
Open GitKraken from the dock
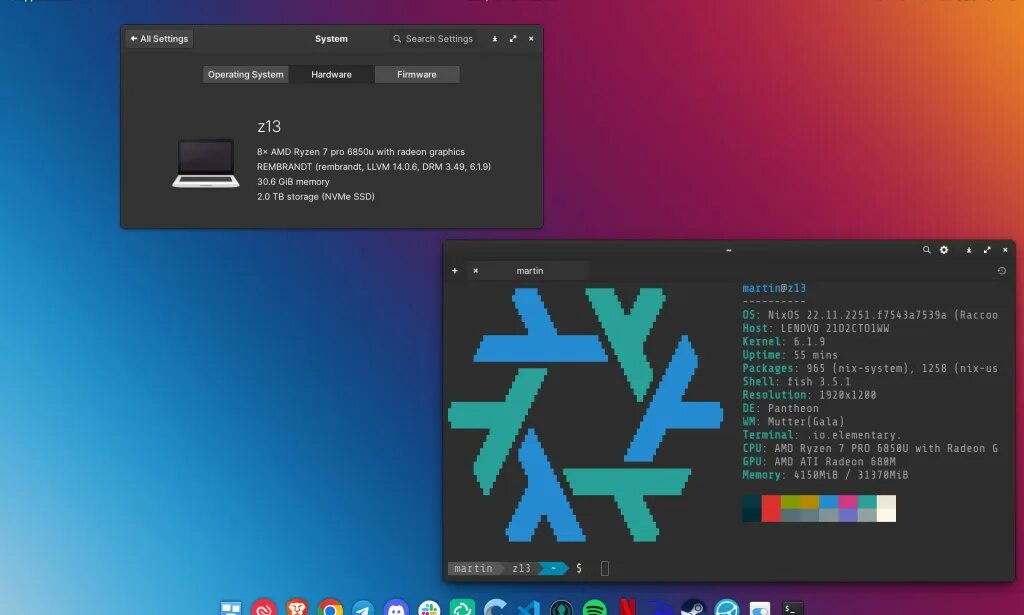561,608
